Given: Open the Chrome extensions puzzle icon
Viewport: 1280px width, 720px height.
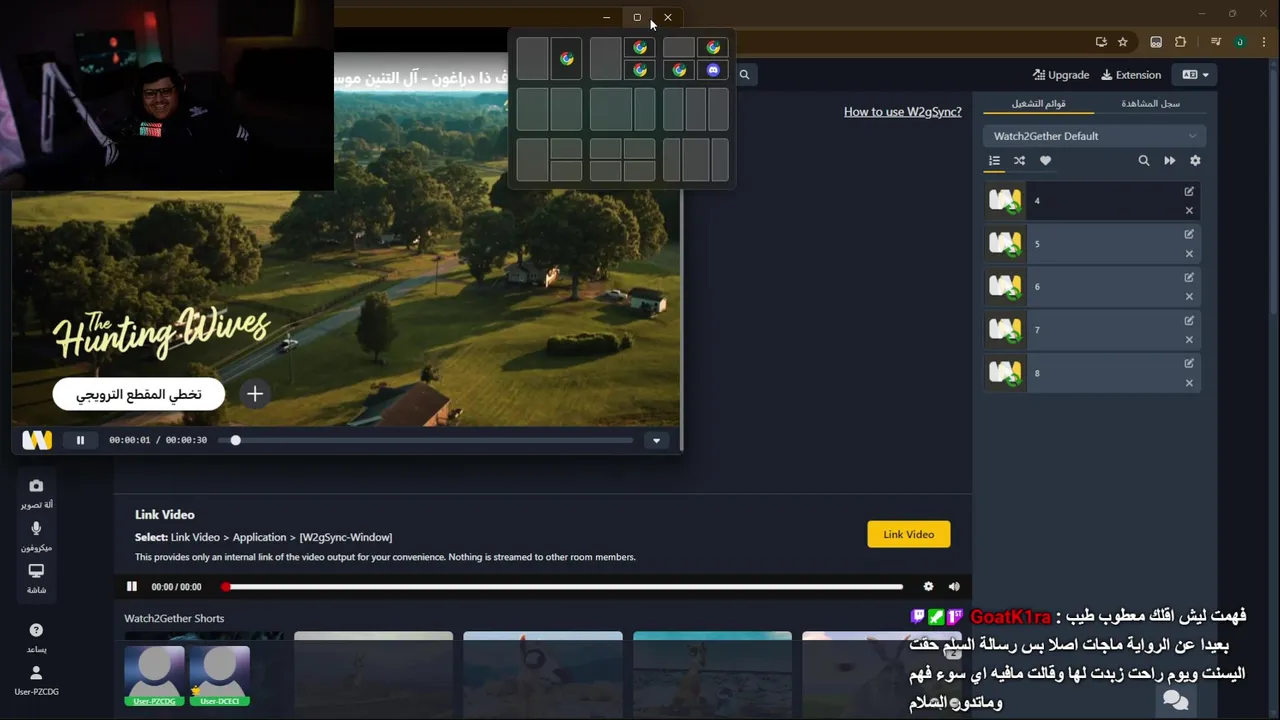Looking at the screenshot, I should 1181,42.
